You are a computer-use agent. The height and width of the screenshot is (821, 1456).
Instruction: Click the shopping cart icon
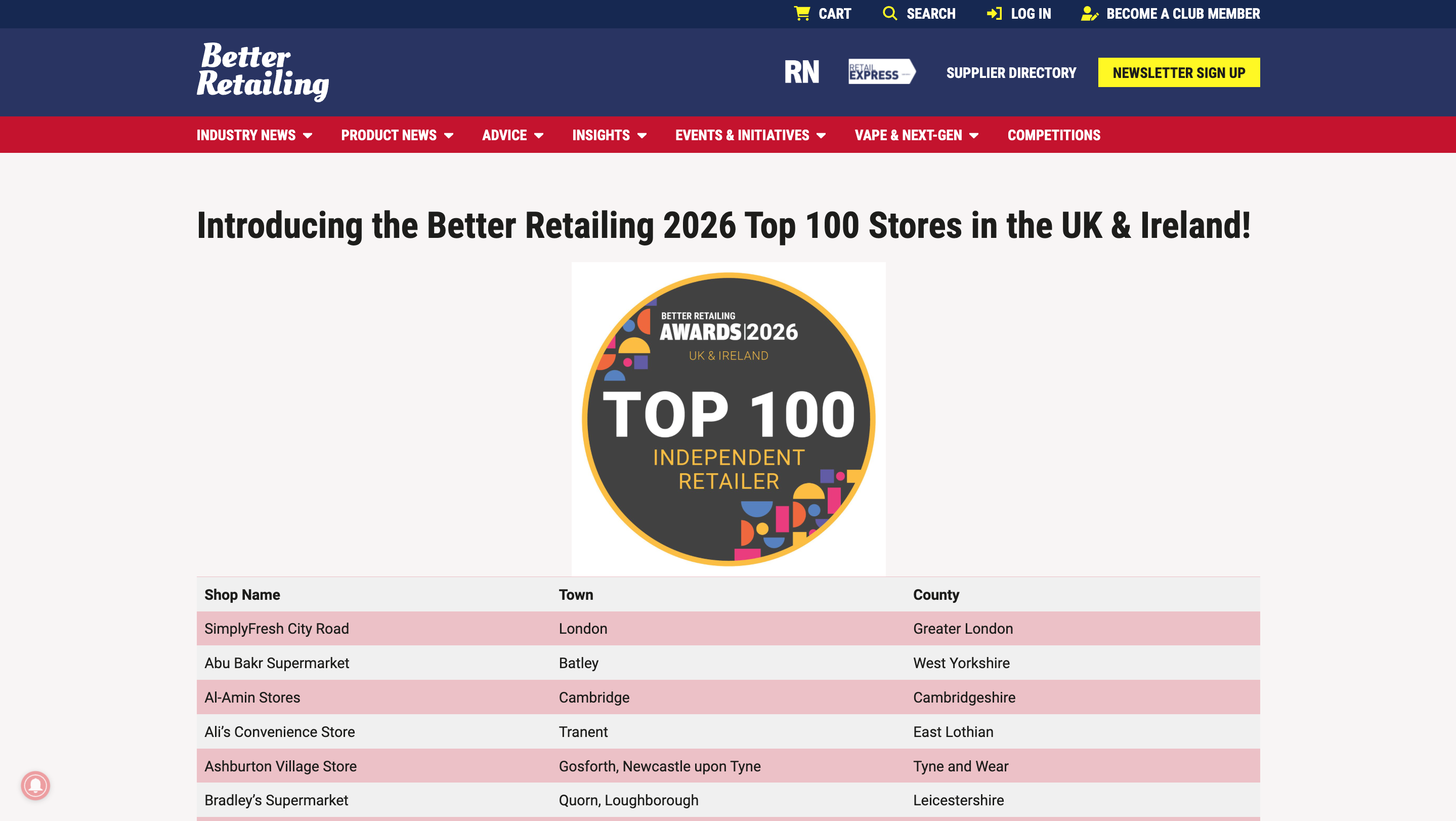coord(801,14)
